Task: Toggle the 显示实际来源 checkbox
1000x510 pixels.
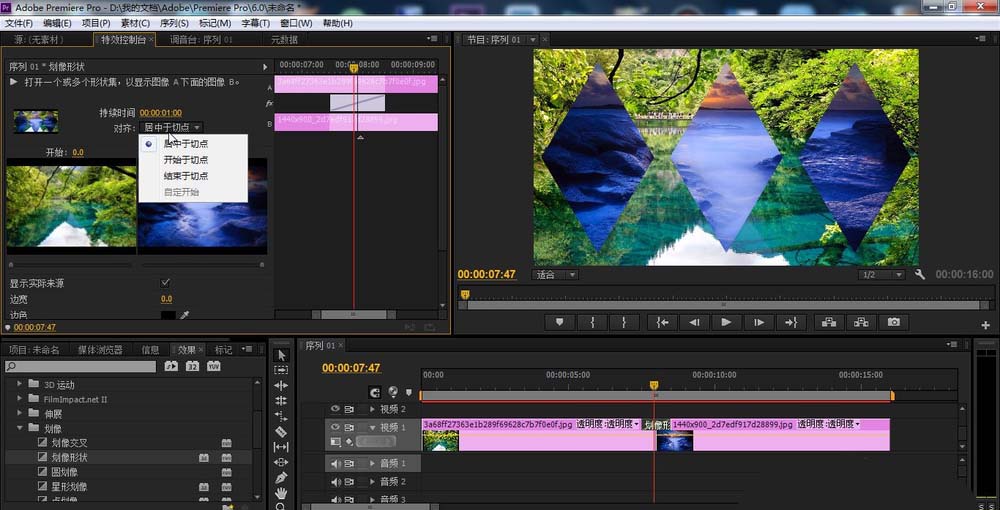Action: point(166,283)
